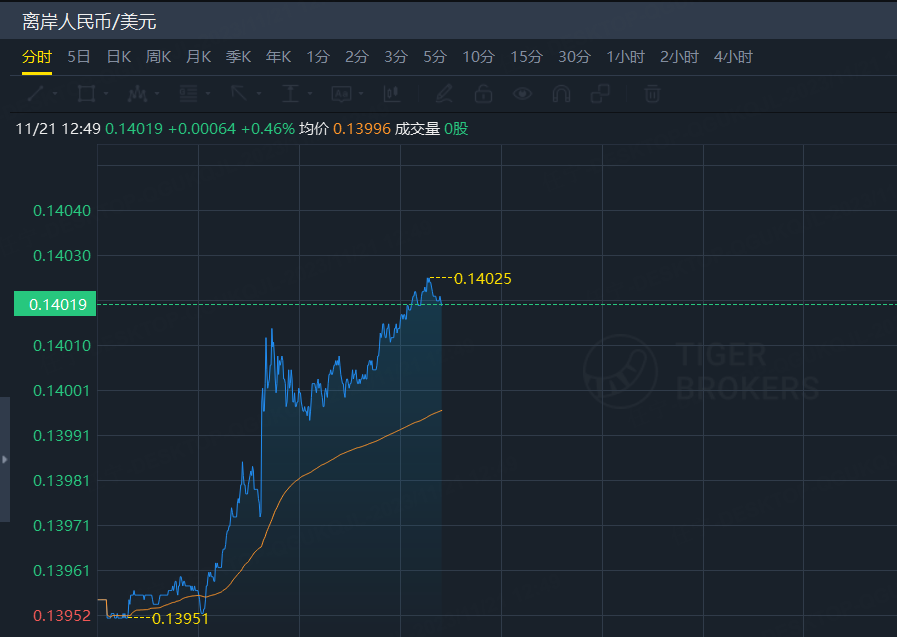This screenshot has height=637, width=897.
Task: Select the wave pattern drawing tool
Action: [x=137, y=93]
